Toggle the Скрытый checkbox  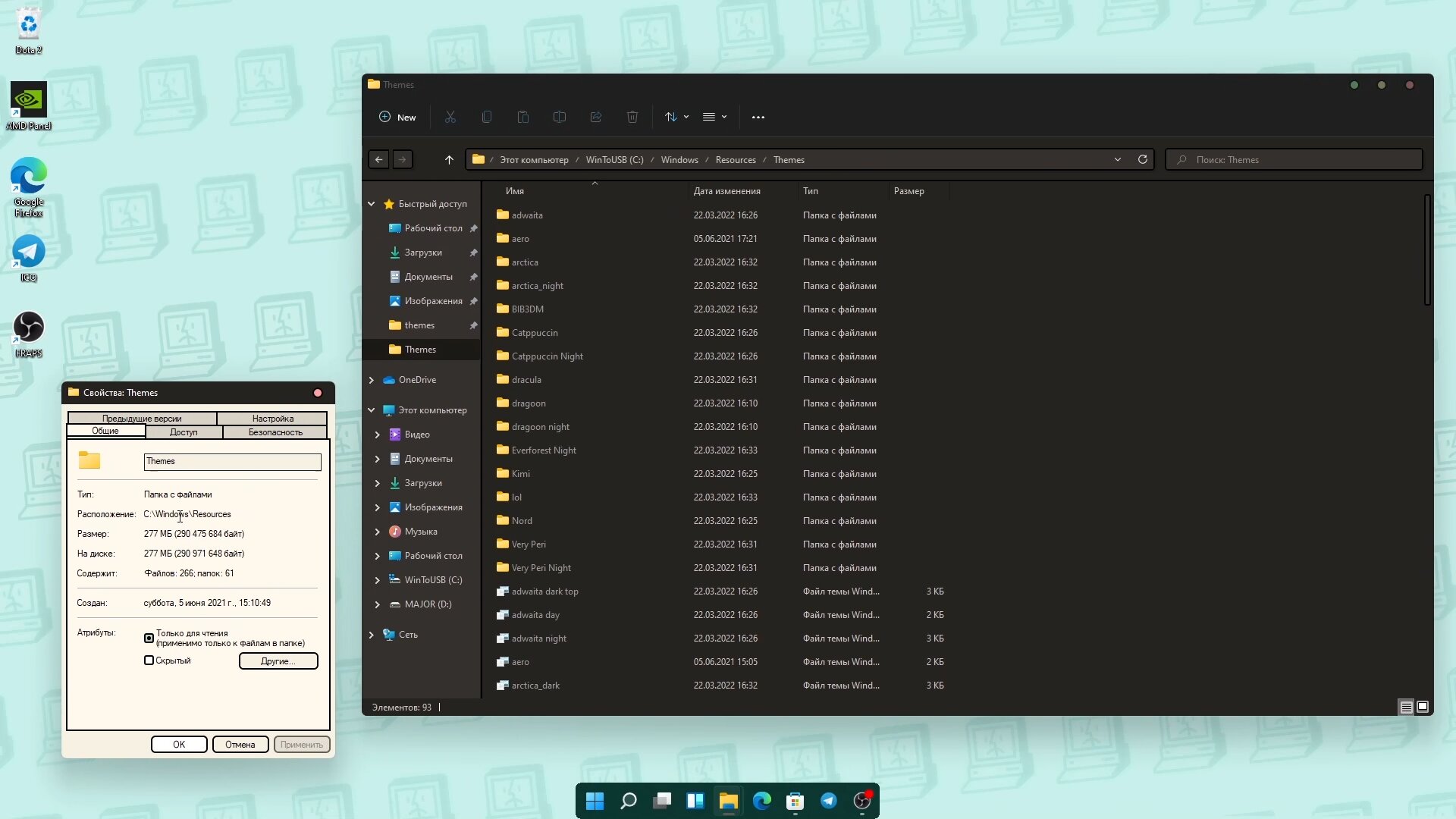coord(149,661)
